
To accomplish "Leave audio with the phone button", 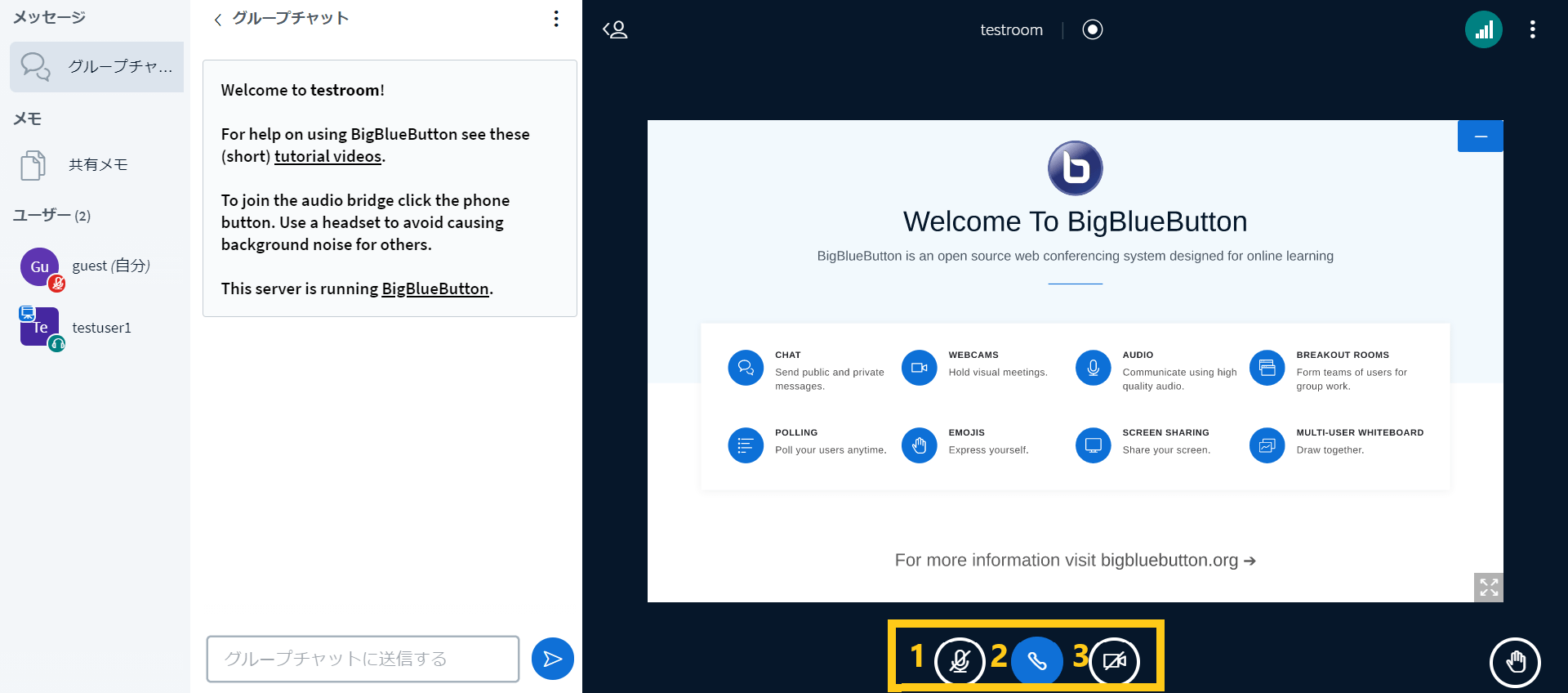I will pos(1036,661).
